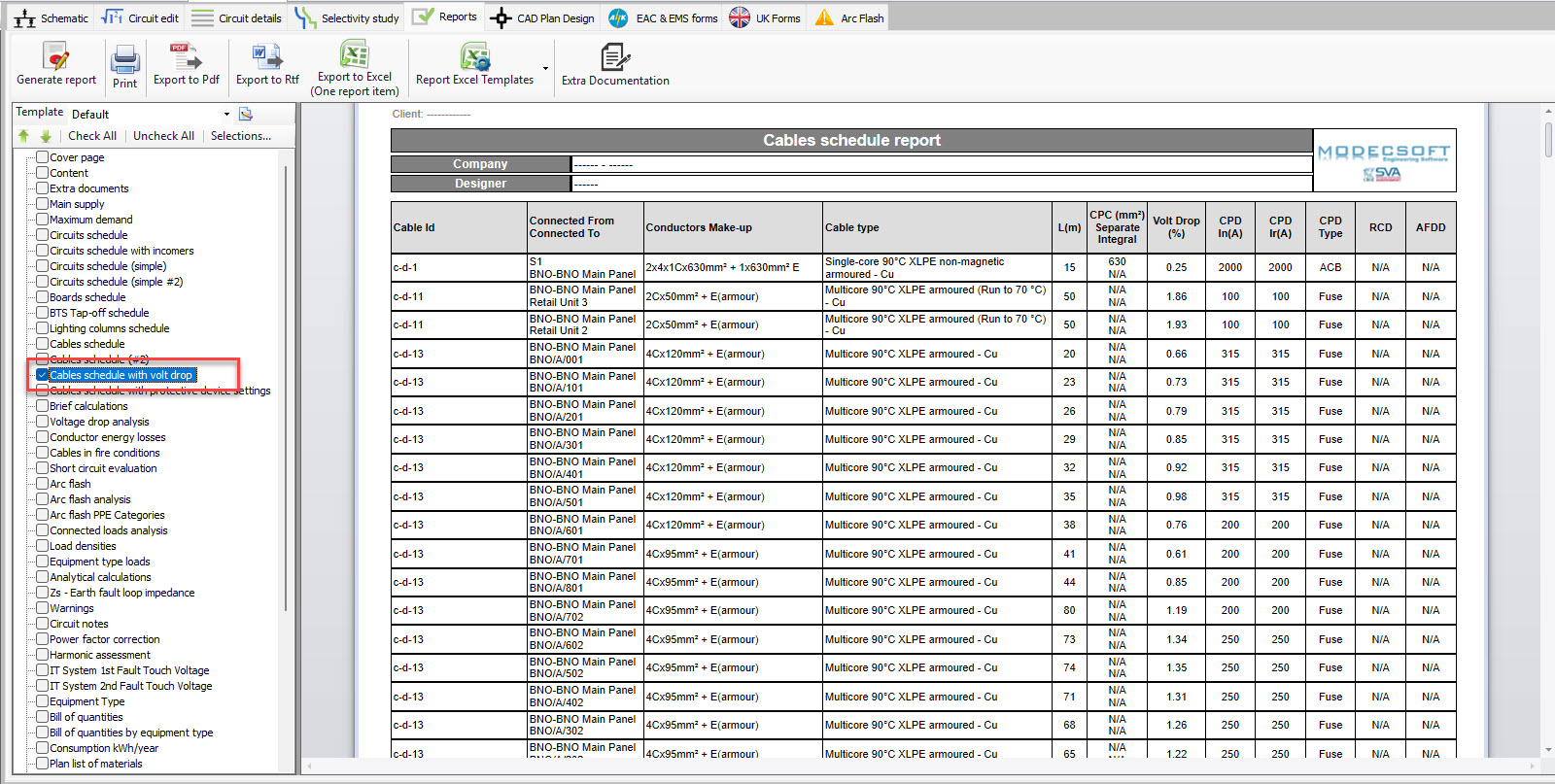Click the Circuit details list icon

(202, 17)
